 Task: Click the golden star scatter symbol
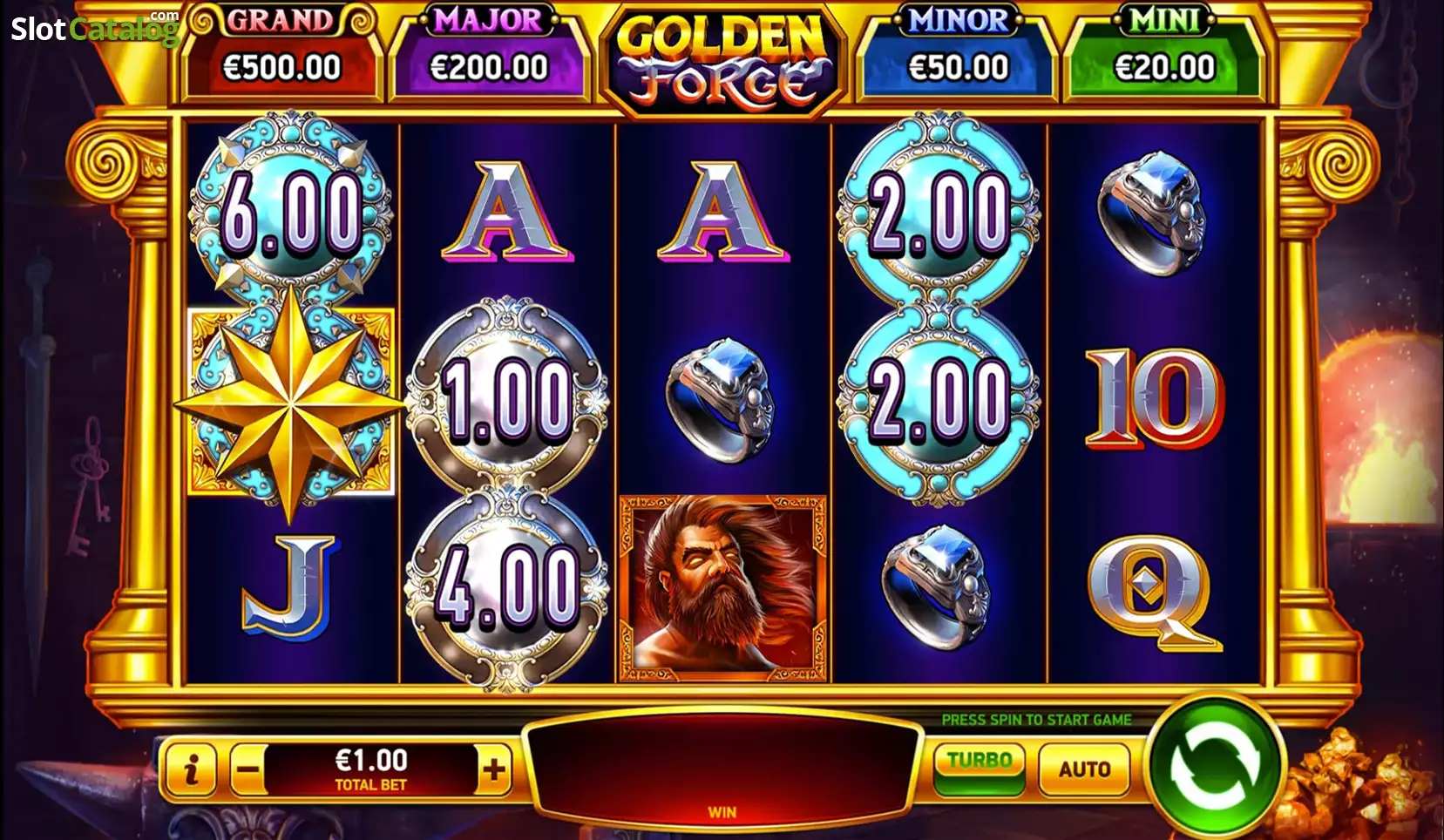point(290,403)
